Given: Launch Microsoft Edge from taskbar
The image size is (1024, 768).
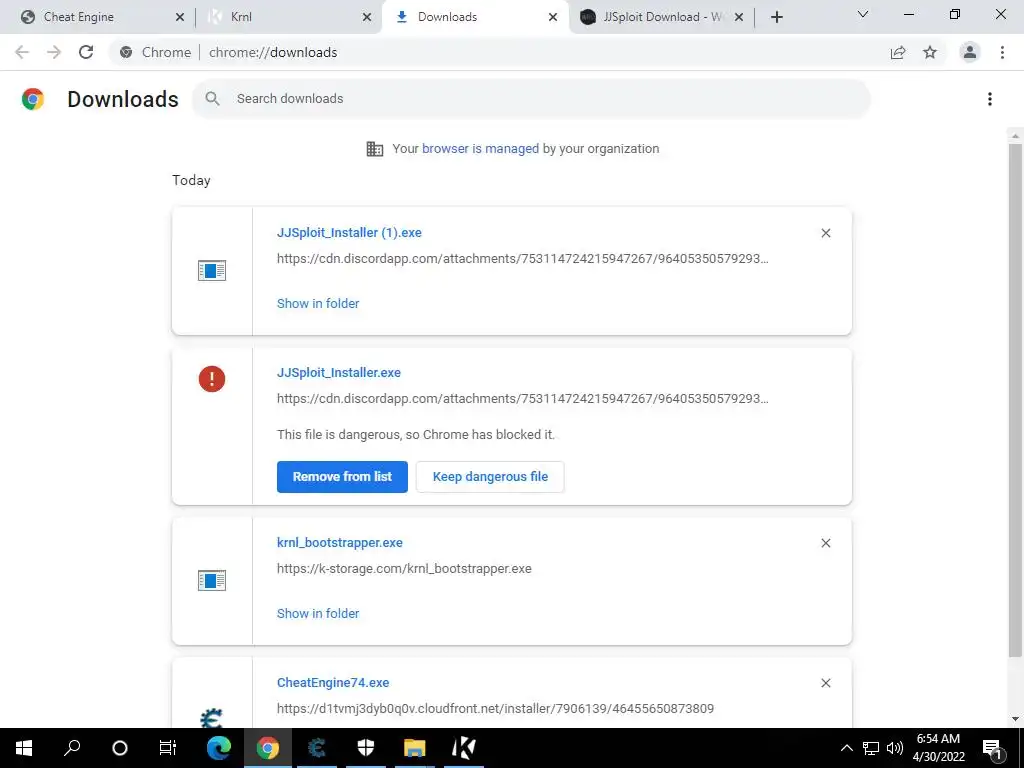Looking at the screenshot, I should click(x=218, y=748).
